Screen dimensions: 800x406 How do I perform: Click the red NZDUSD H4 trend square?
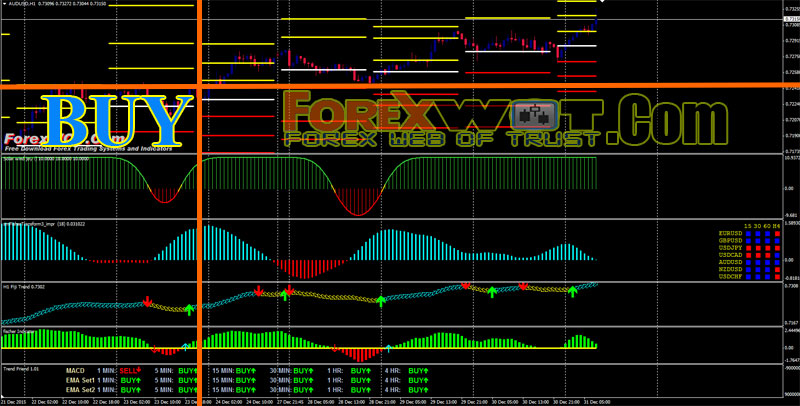coord(778,269)
